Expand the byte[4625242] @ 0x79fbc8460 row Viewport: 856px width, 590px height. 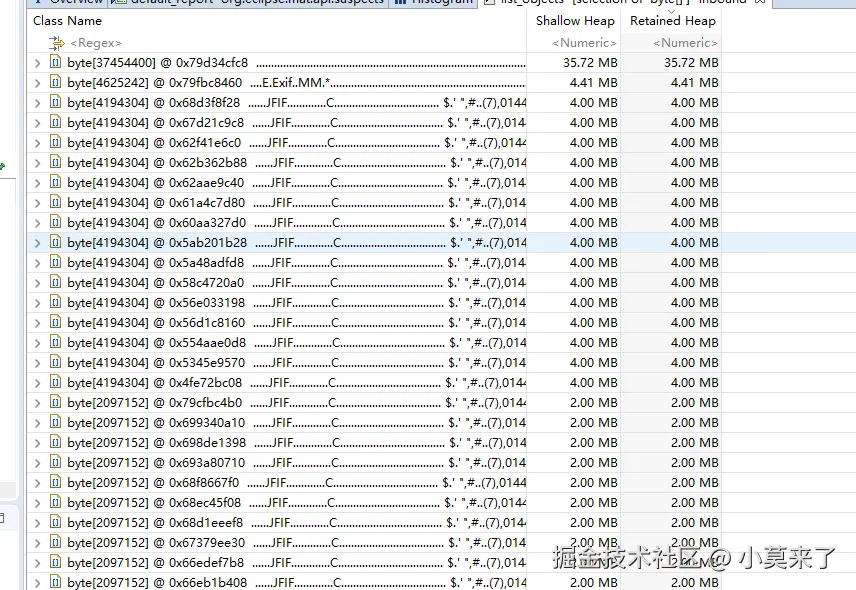tap(37, 83)
